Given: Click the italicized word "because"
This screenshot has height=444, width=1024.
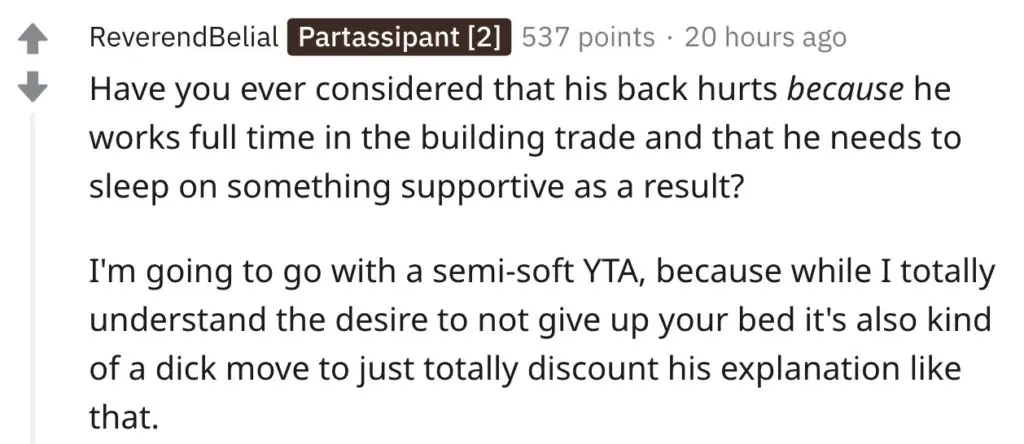Looking at the screenshot, I should 845,89.
